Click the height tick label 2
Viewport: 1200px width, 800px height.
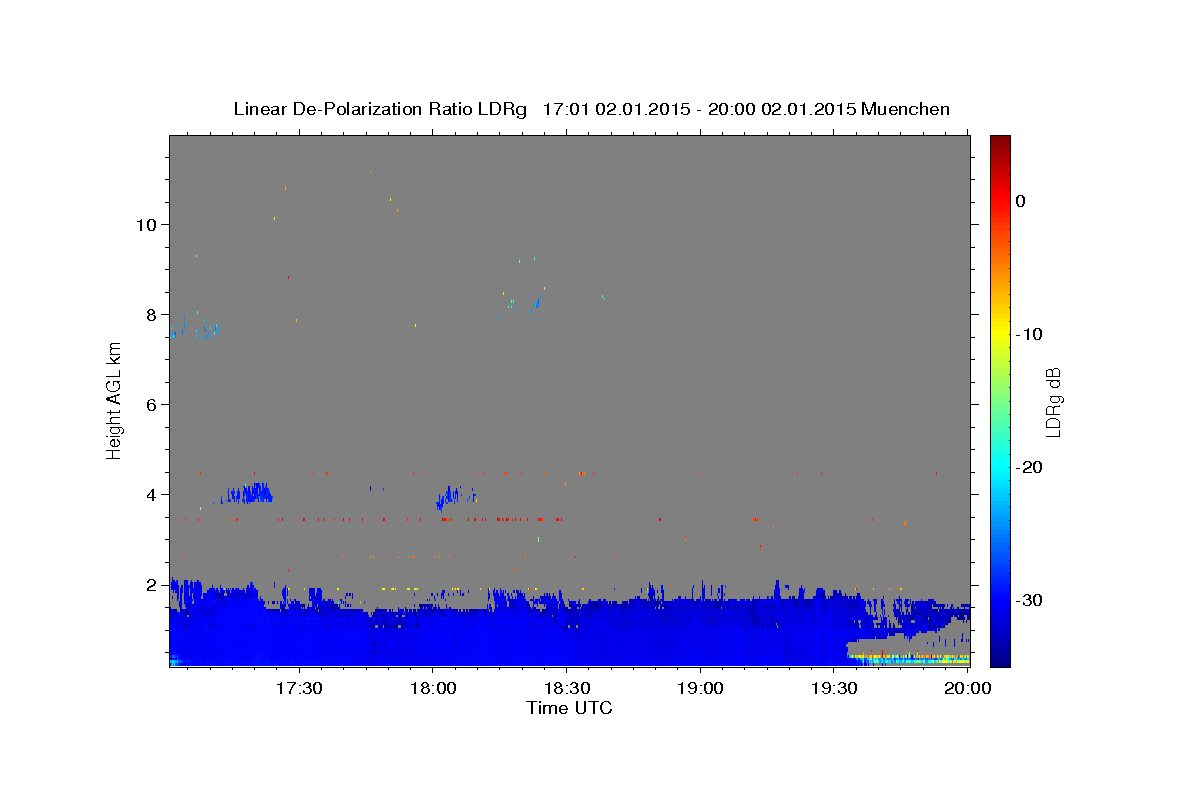pos(151,584)
